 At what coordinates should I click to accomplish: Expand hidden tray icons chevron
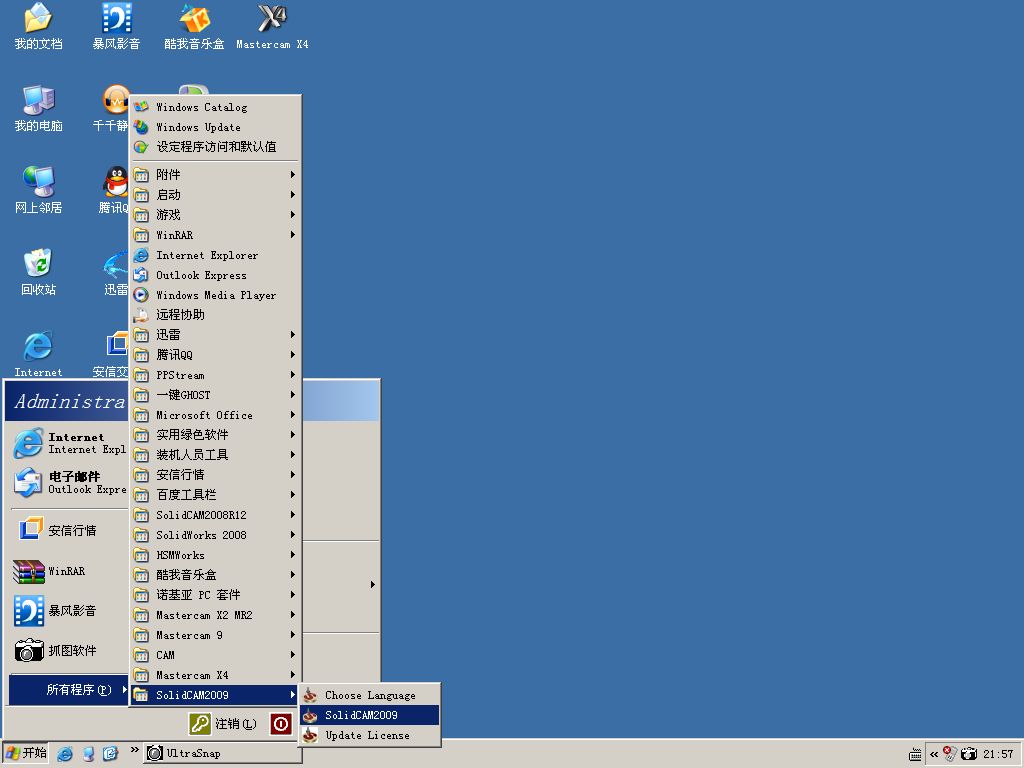coord(934,754)
